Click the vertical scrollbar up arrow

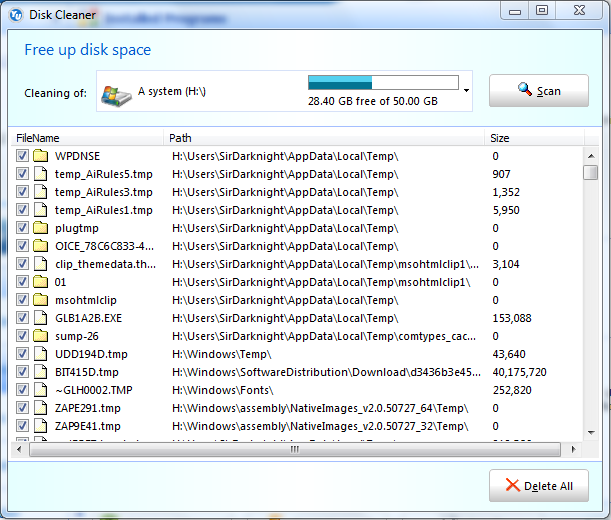591,156
